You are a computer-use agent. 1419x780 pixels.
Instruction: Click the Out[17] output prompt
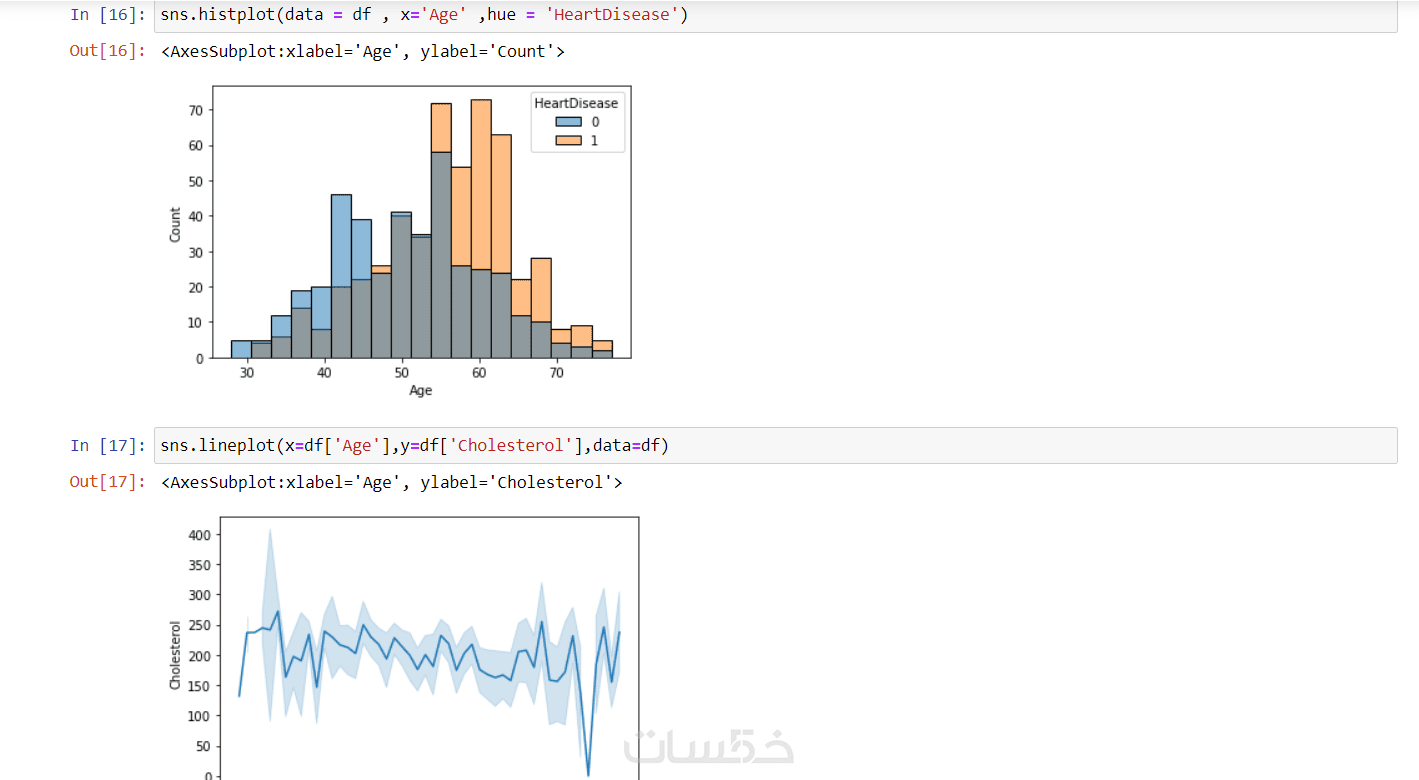(x=107, y=482)
